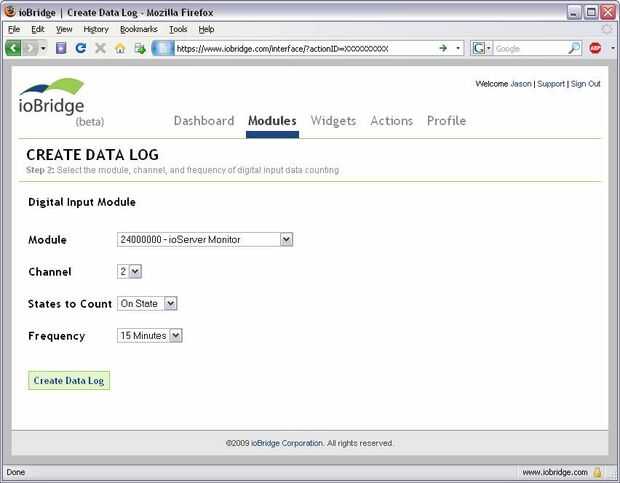Open the Support link

coord(551,84)
